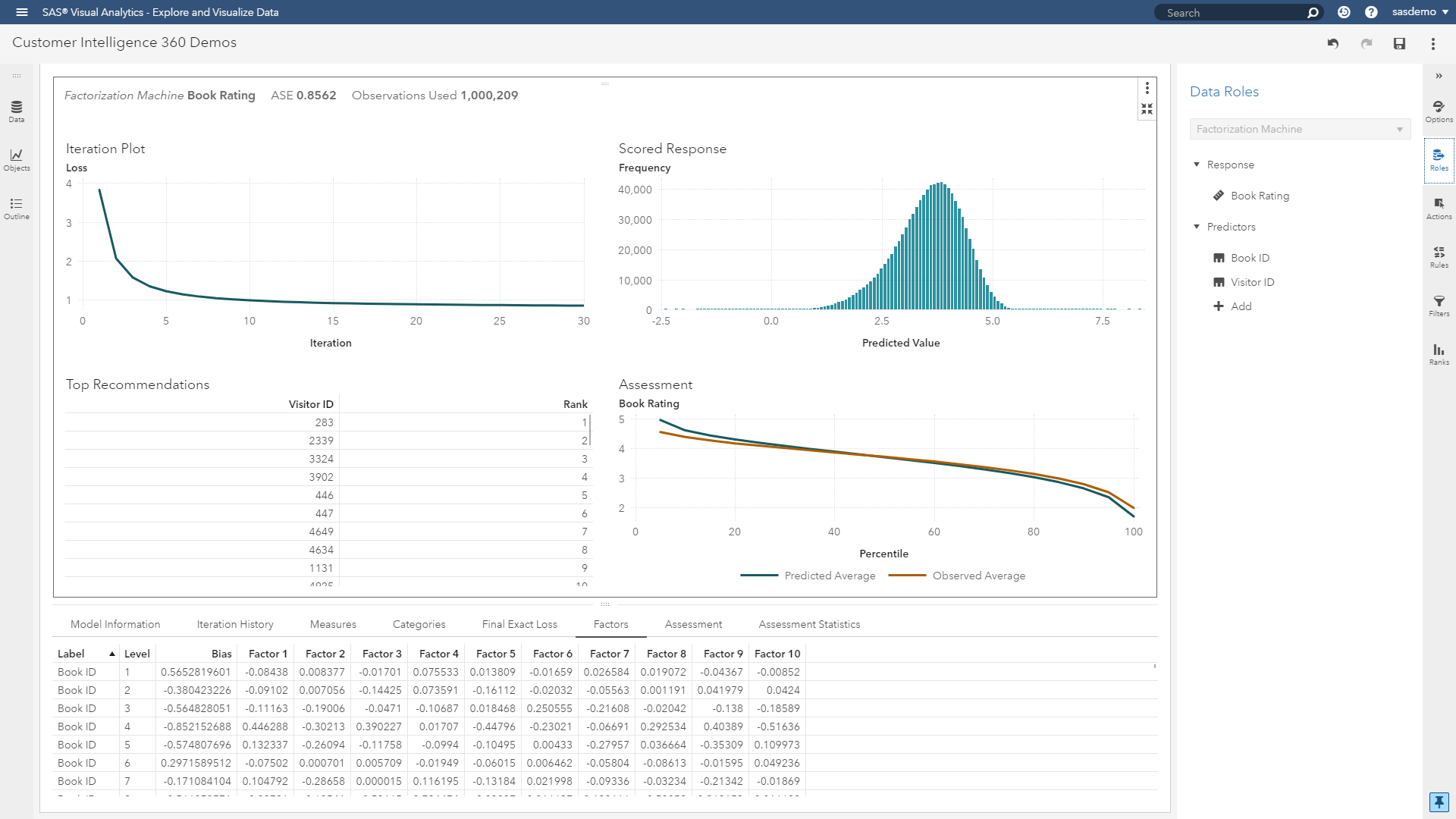The image size is (1456, 819).
Task: Open the Options pane
Action: (x=1439, y=111)
